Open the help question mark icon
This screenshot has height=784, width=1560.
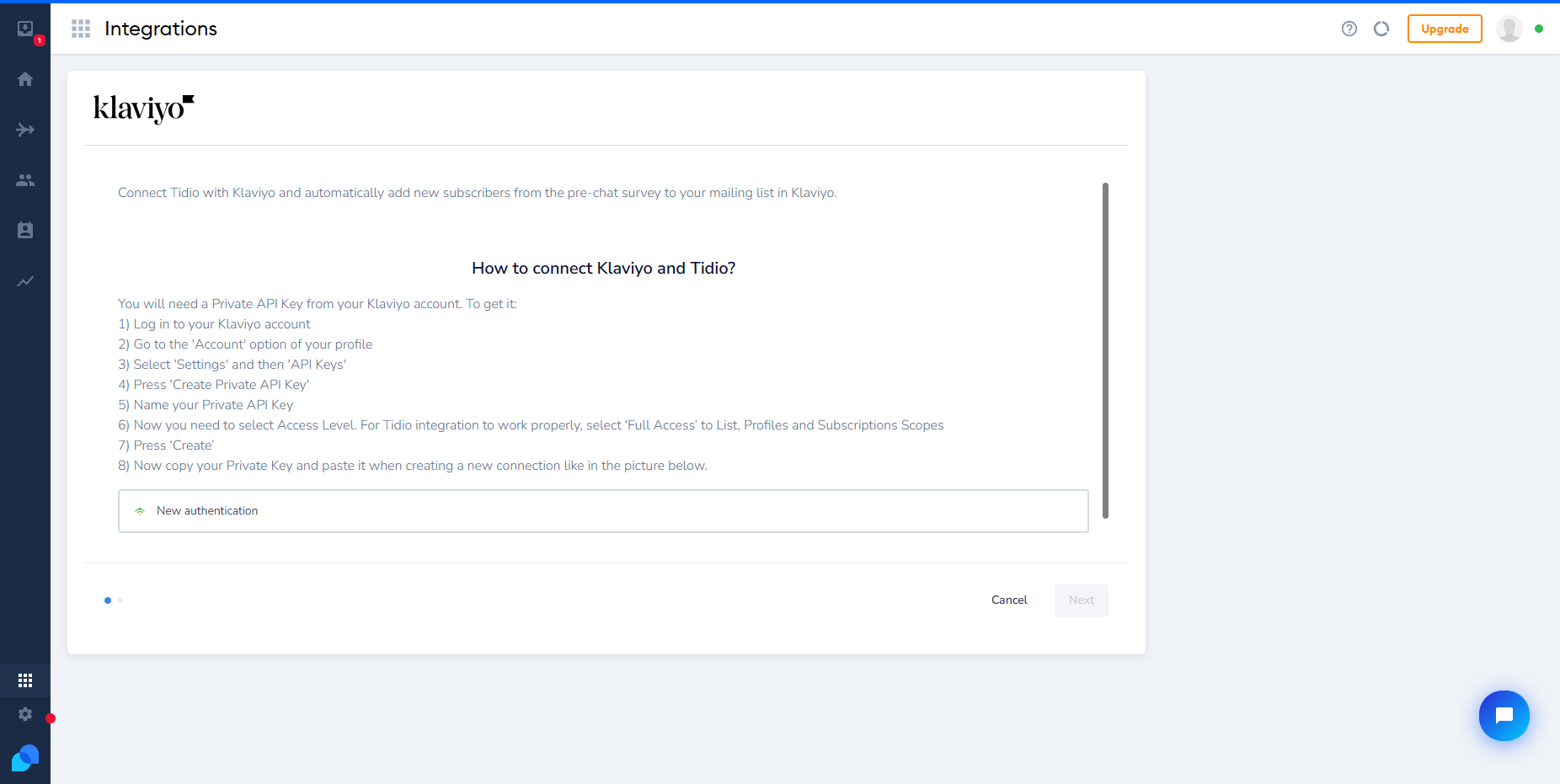click(1349, 29)
